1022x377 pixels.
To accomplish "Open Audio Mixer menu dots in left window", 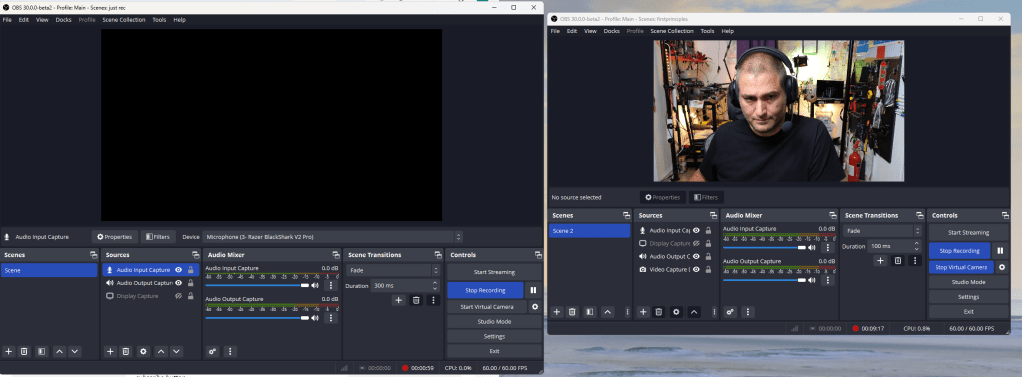I will 230,351.
